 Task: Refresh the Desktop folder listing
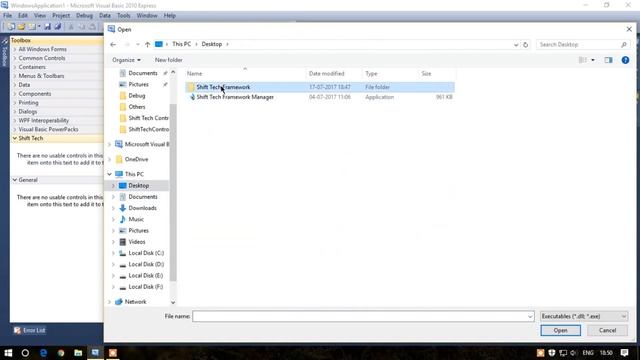525,44
